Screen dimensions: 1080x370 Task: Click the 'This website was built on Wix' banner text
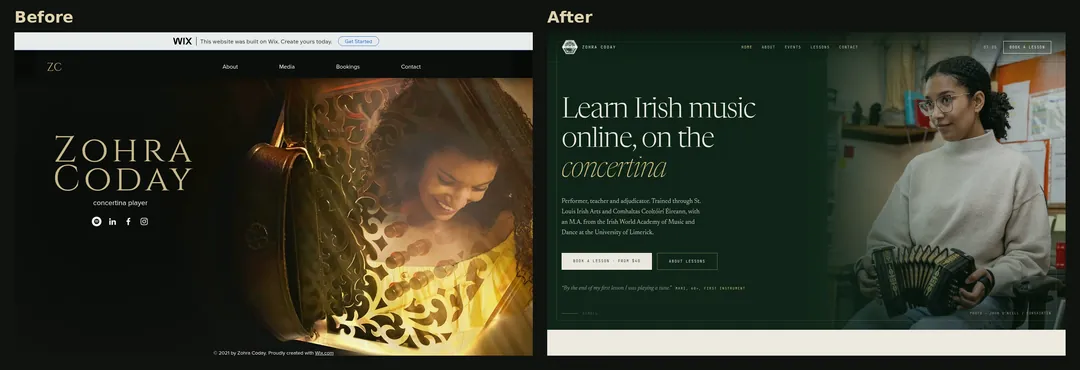point(266,41)
